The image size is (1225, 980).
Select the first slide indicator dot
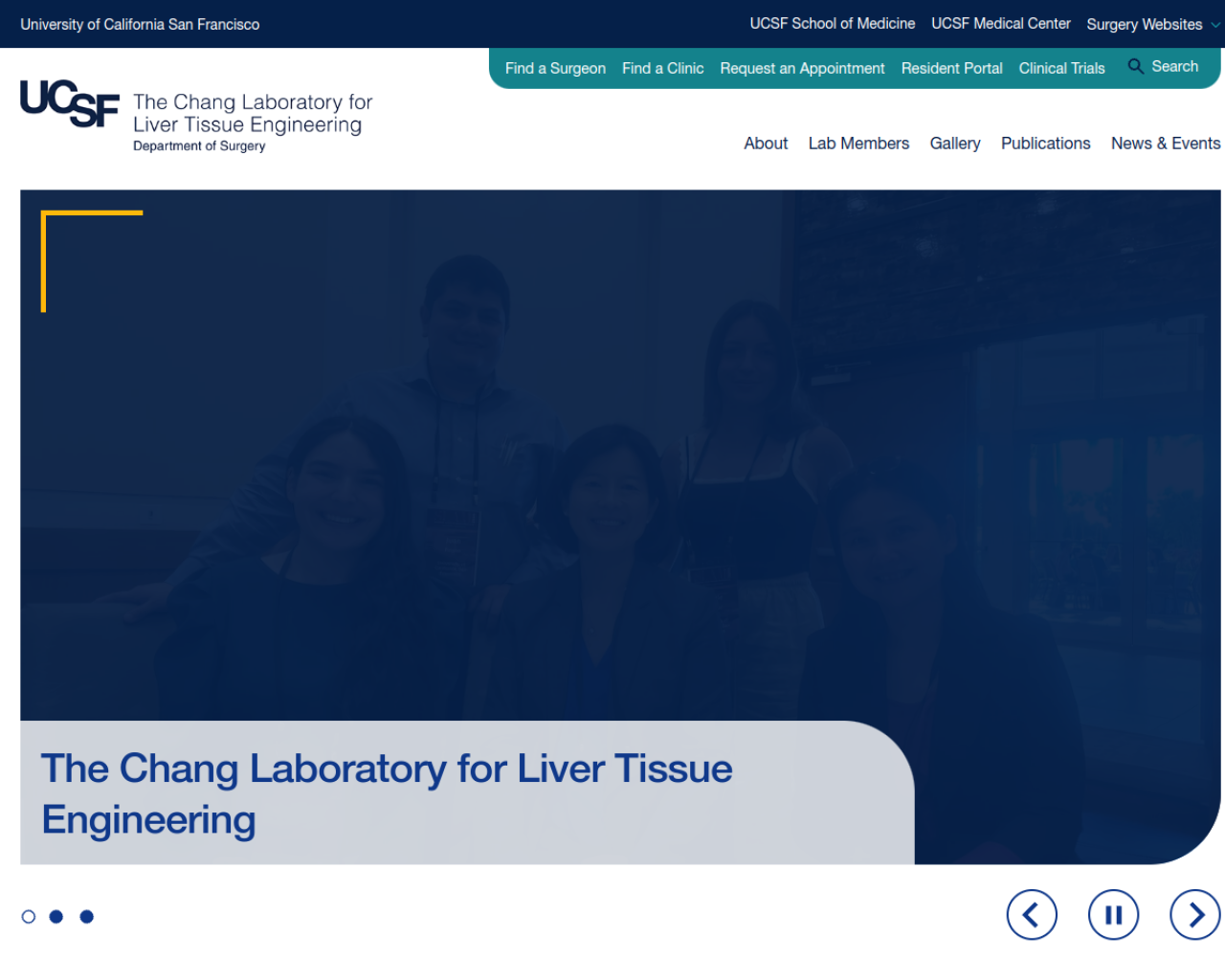tap(29, 917)
